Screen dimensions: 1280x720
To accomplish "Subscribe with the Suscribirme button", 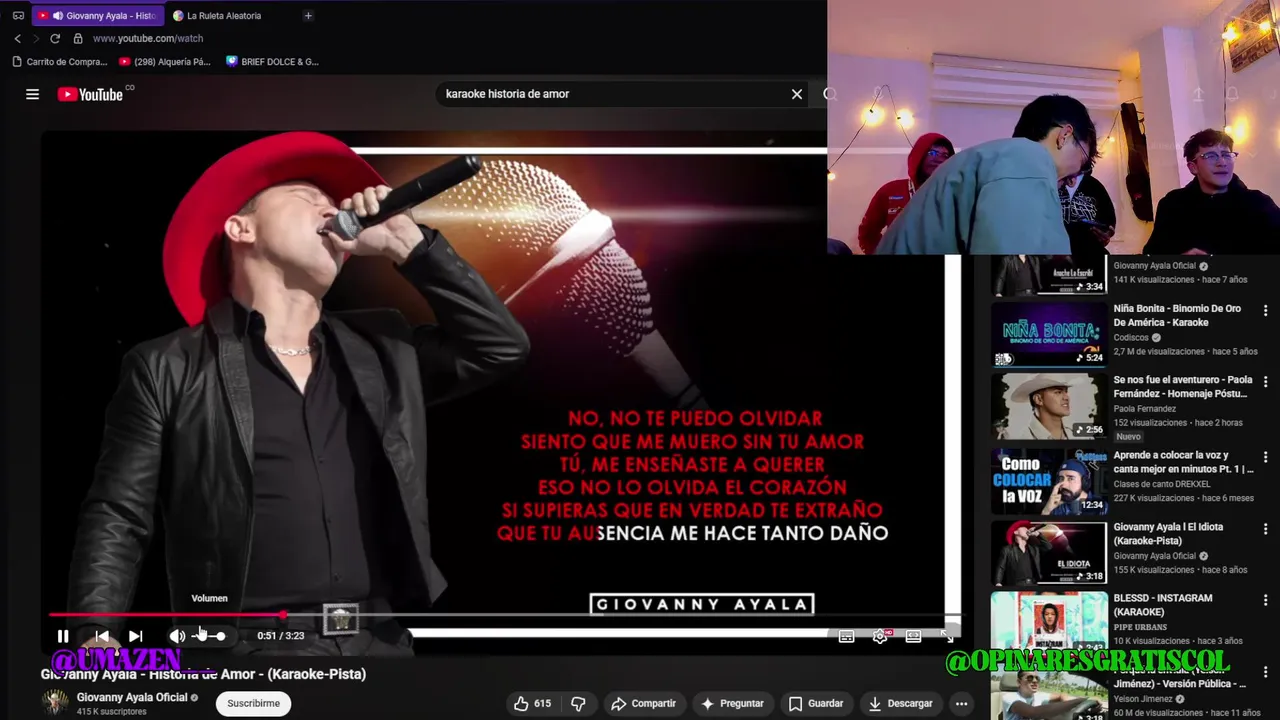I will click(x=253, y=704).
